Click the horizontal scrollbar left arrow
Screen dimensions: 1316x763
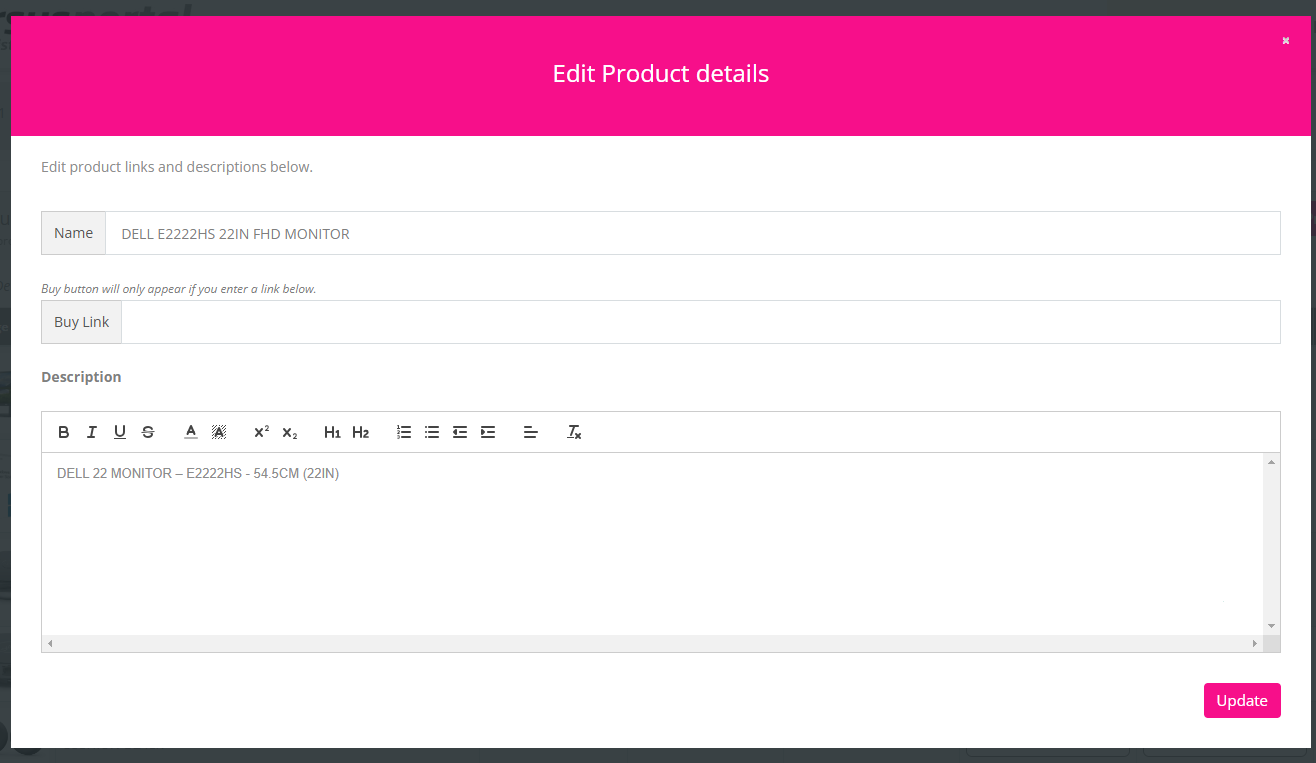(x=50, y=644)
